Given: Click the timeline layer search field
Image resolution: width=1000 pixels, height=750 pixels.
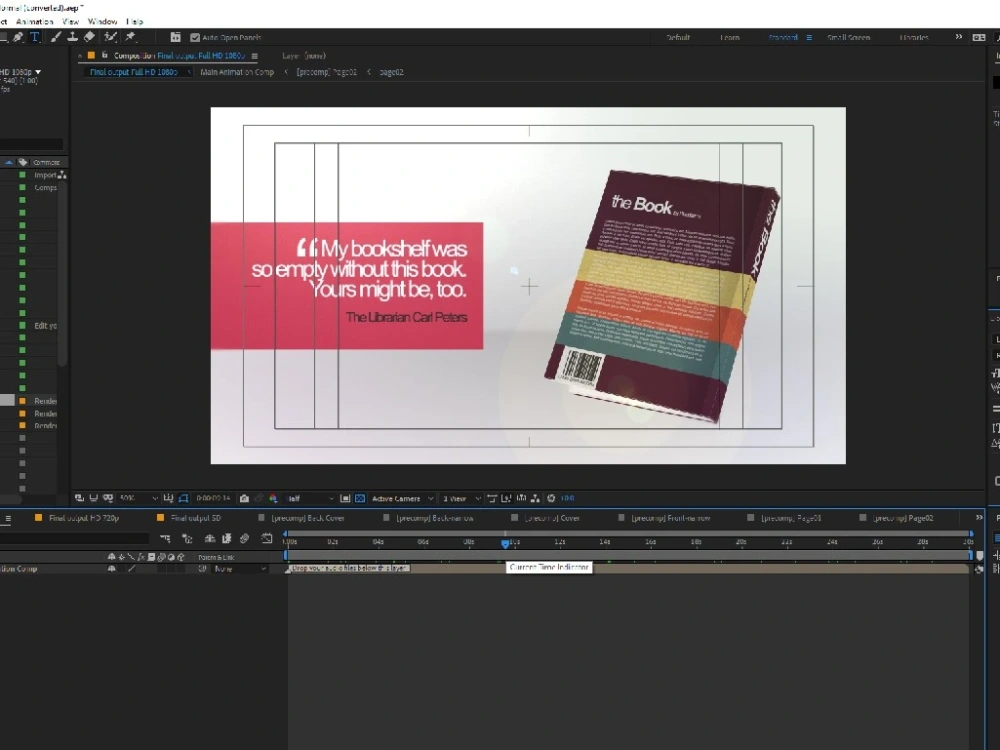Looking at the screenshot, I should tap(75, 539).
